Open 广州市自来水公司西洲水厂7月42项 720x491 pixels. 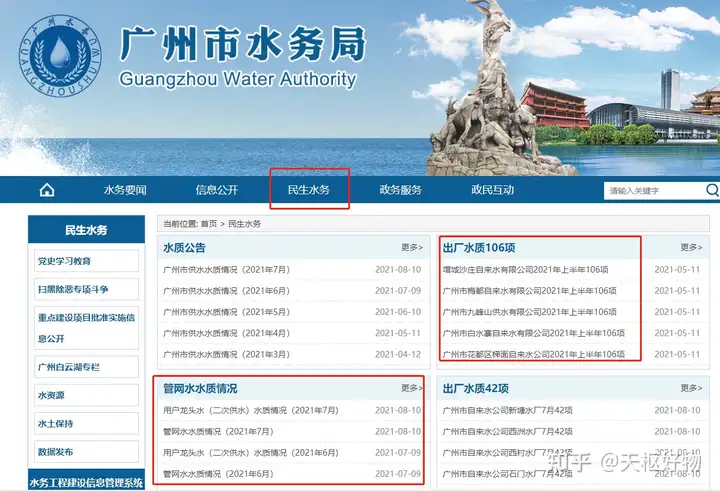pos(507,431)
